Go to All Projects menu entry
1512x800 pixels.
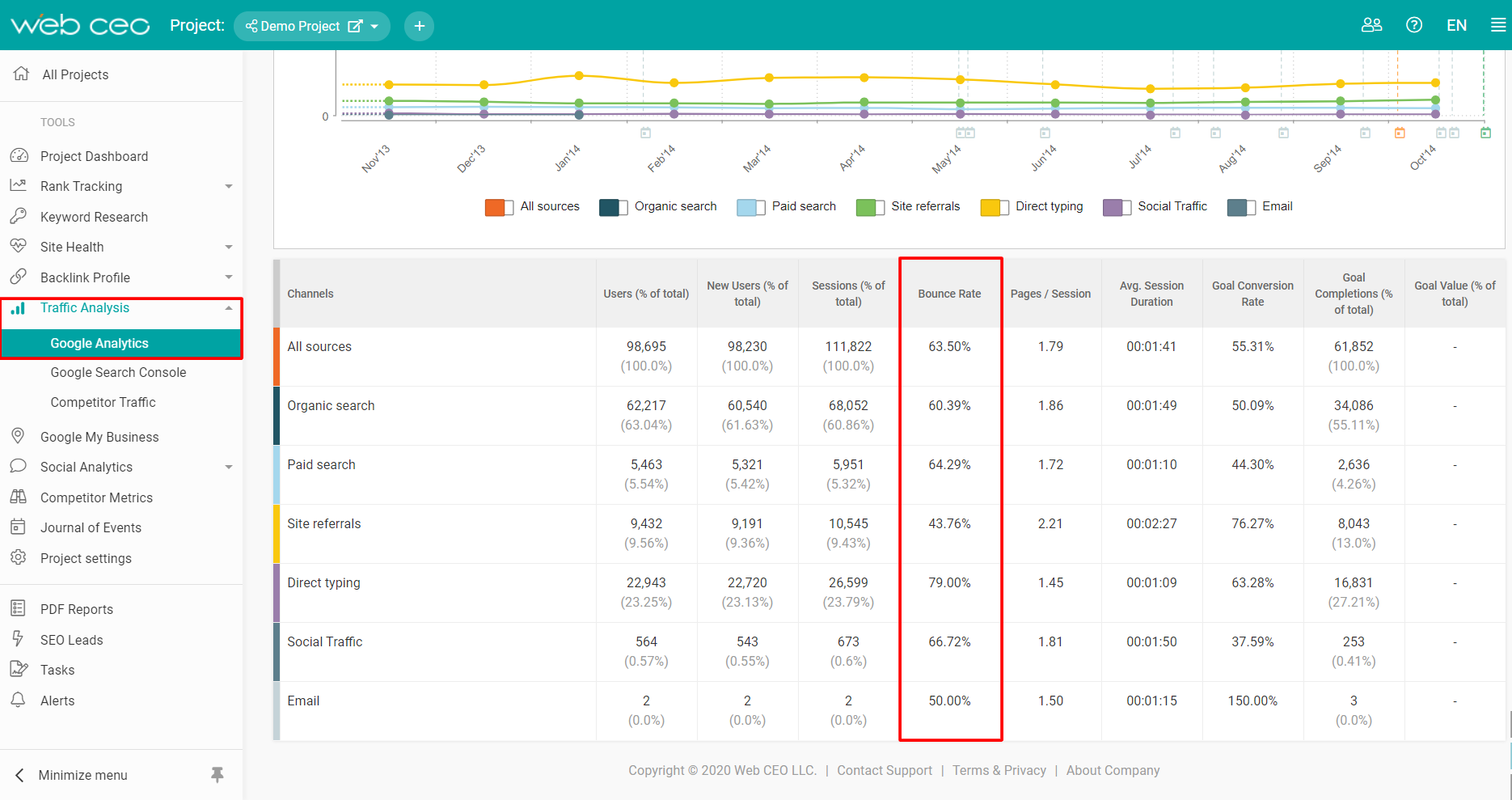75,74
